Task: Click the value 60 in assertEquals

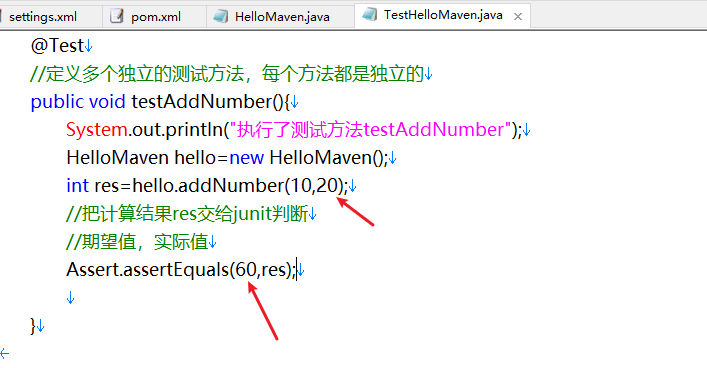Action: click(x=246, y=270)
